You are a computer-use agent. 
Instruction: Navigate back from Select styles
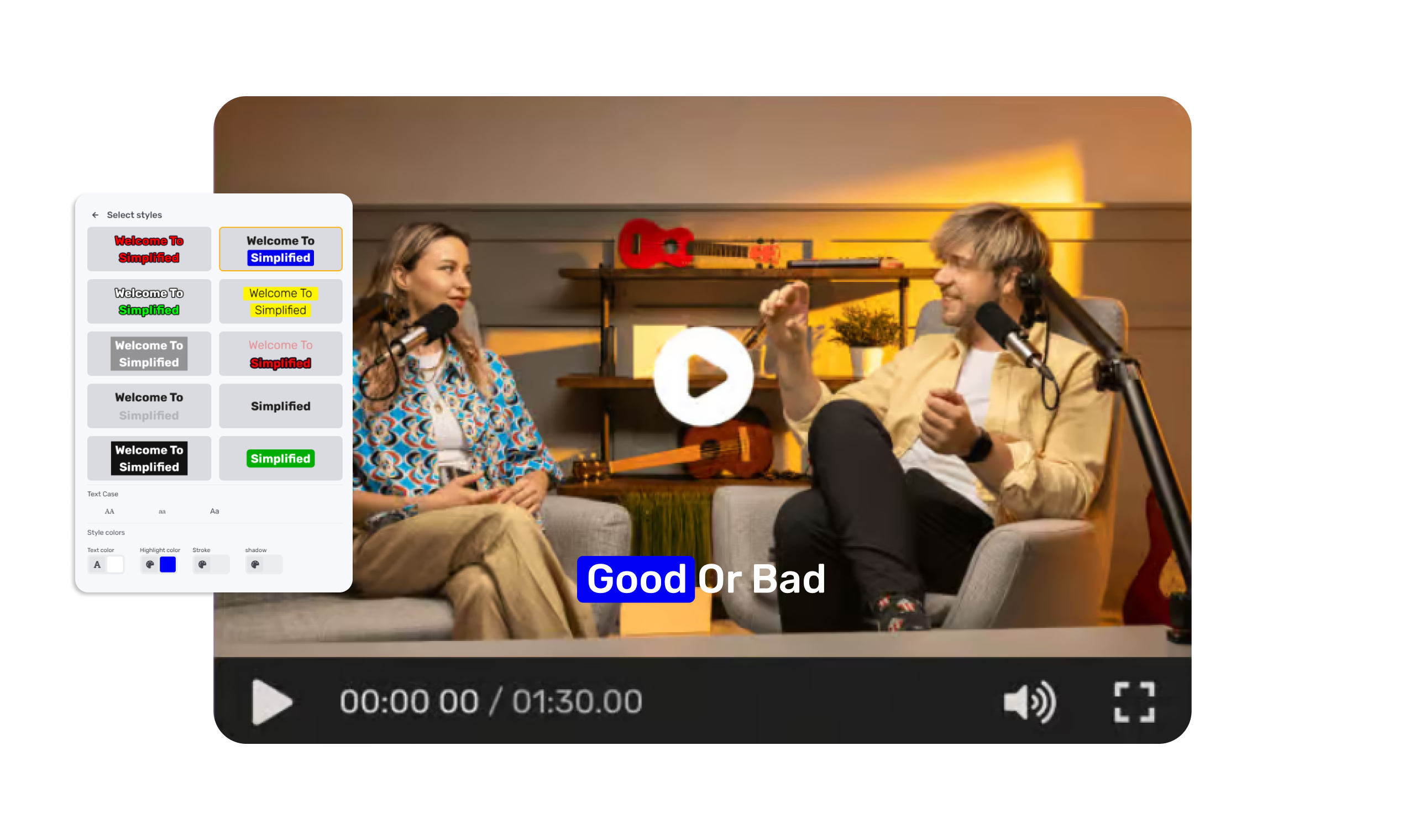coord(95,214)
